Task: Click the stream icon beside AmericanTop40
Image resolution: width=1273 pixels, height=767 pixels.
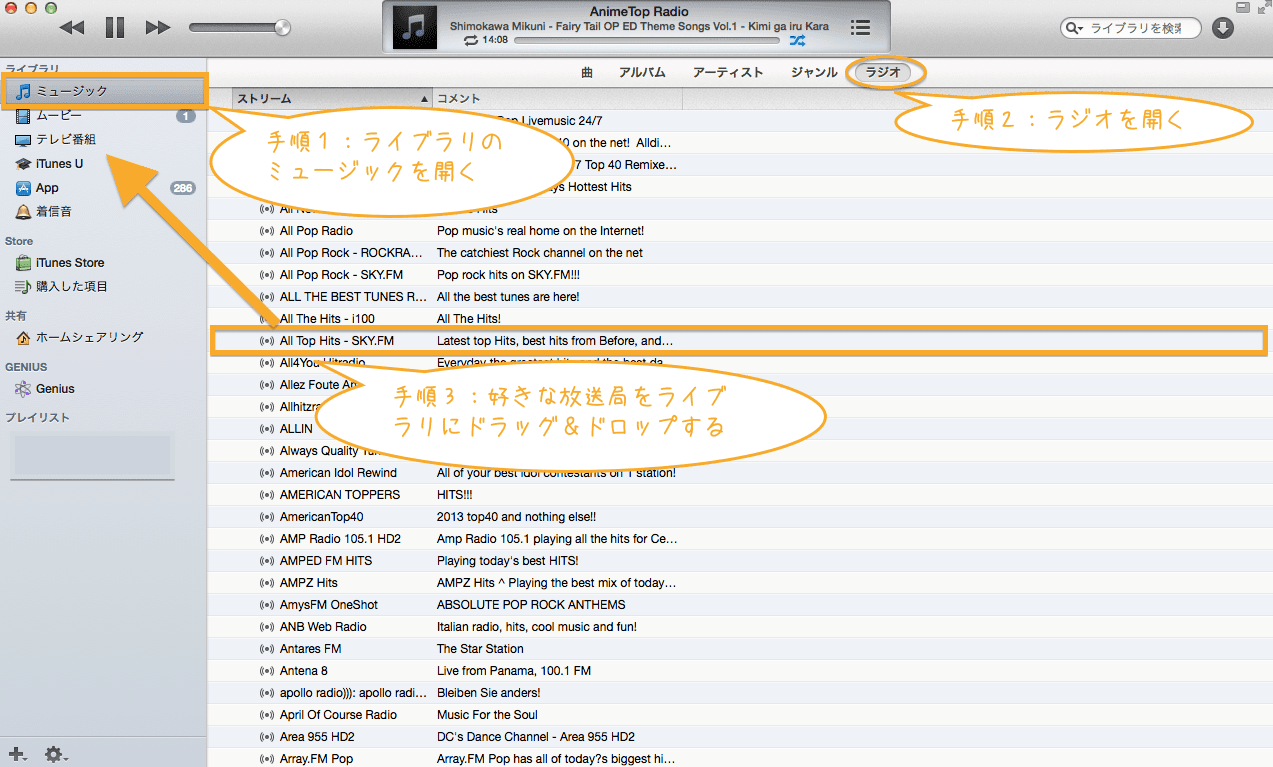Action: [266, 517]
